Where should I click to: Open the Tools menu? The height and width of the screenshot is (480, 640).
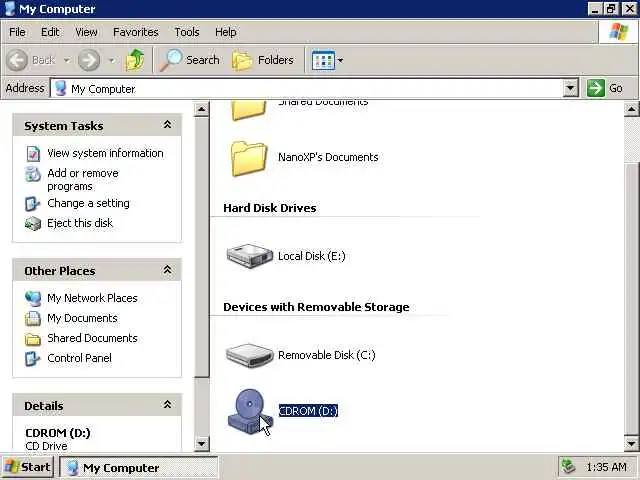pos(187,32)
